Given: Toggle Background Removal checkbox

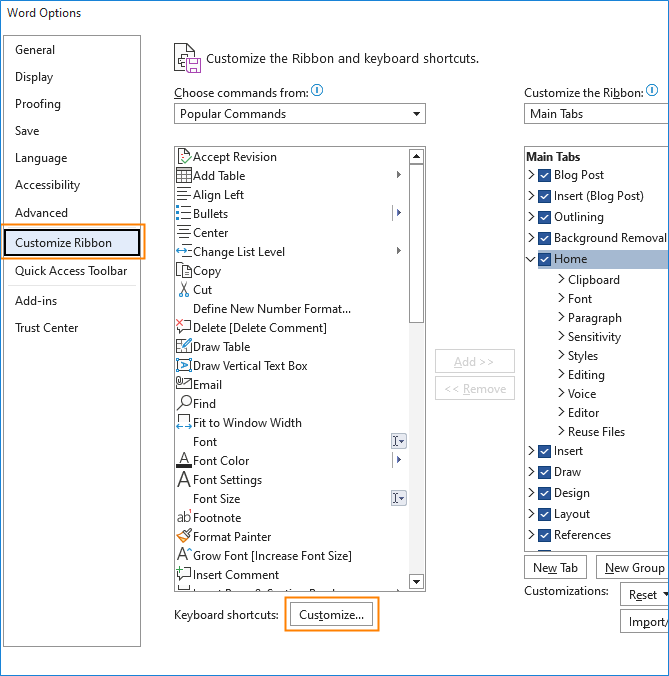Looking at the screenshot, I should (544, 238).
